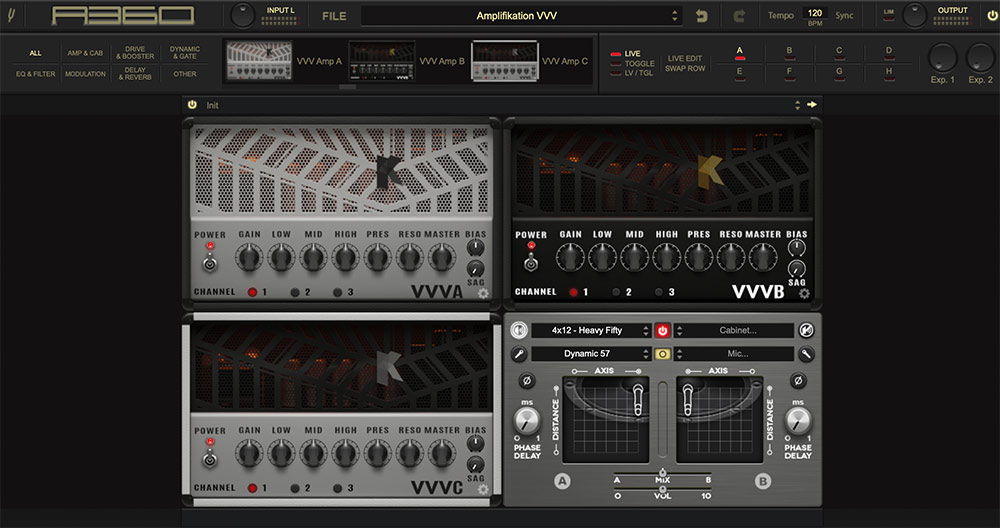
Task: Open the 4x12 - Heavy Fifty cabinet dropdown
Action: point(591,330)
